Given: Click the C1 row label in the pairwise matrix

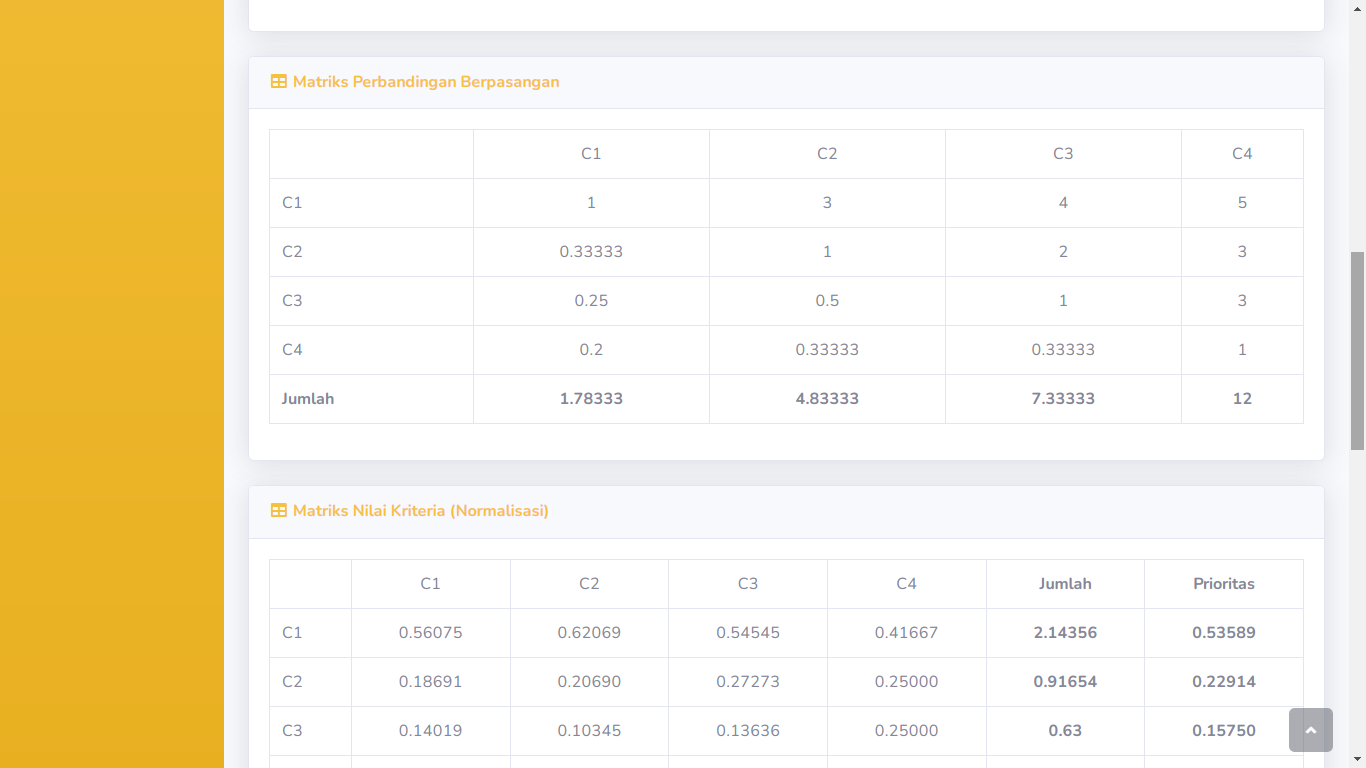Looking at the screenshot, I should point(292,203).
